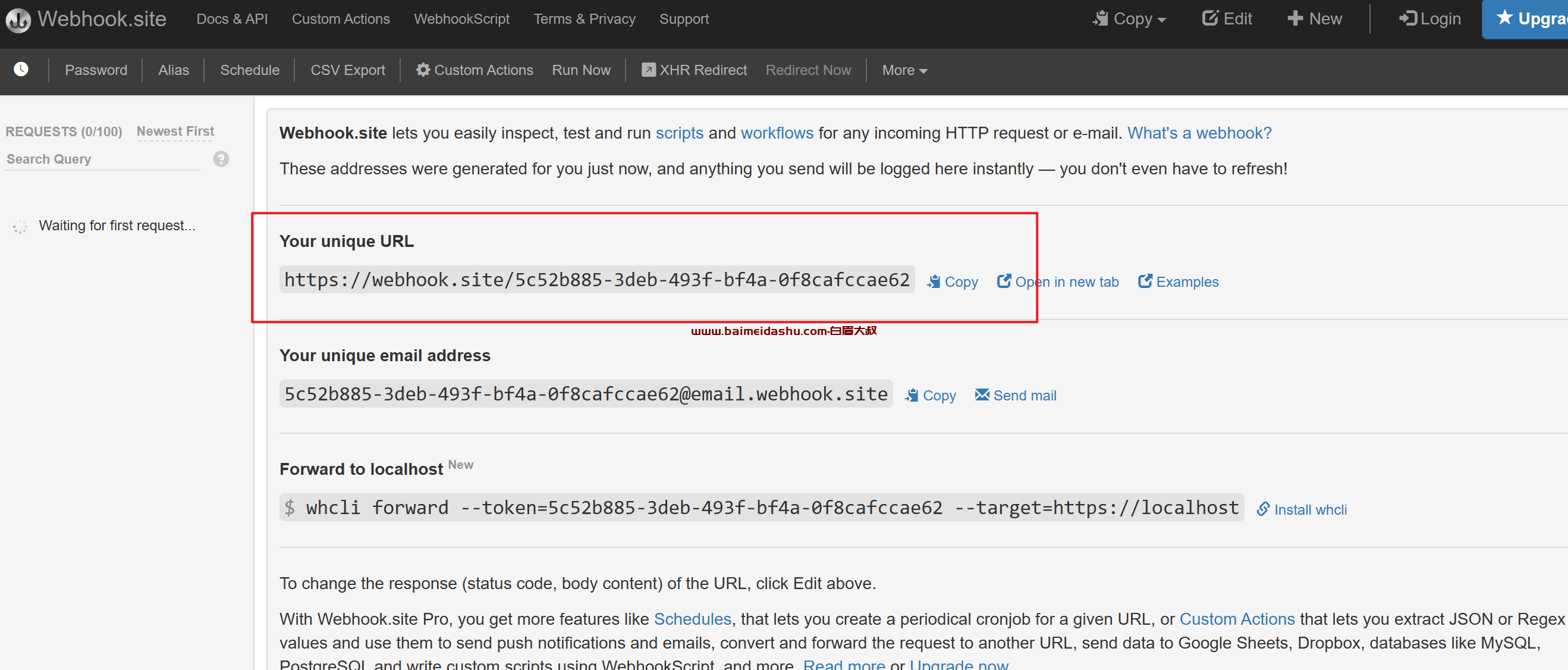Expand the More dropdown menu

[904, 70]
